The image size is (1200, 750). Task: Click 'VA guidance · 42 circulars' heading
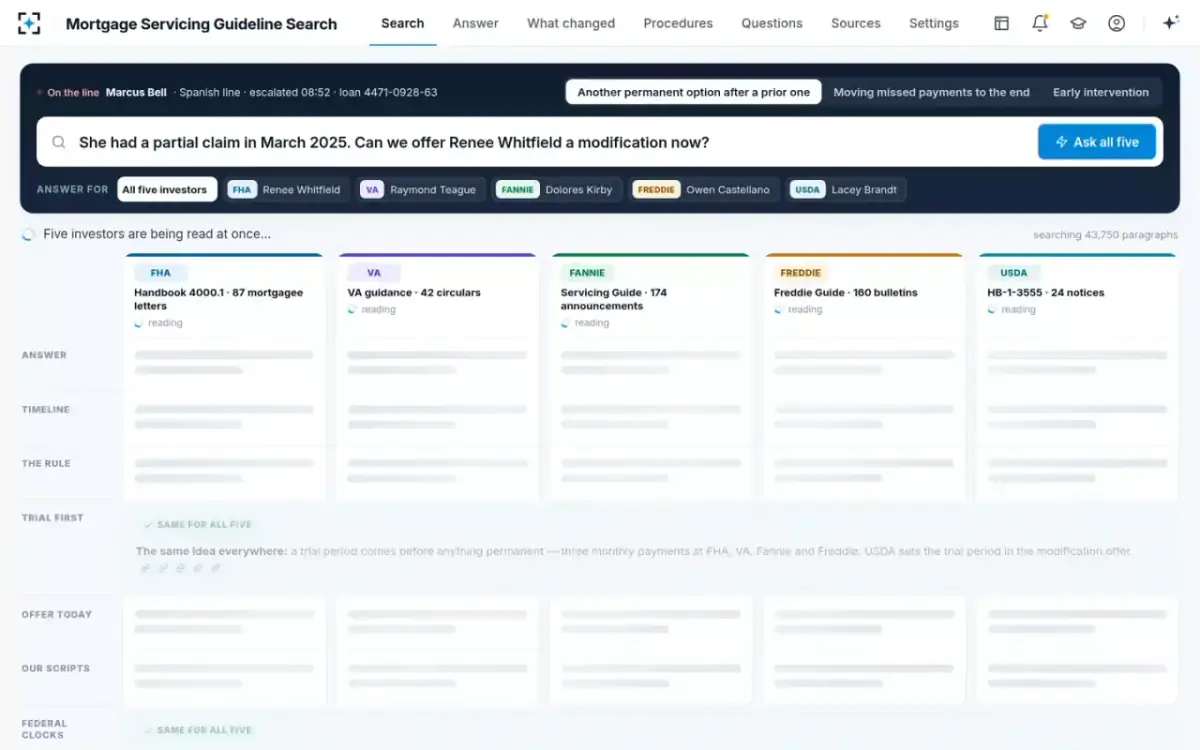(x=414, y=293)
